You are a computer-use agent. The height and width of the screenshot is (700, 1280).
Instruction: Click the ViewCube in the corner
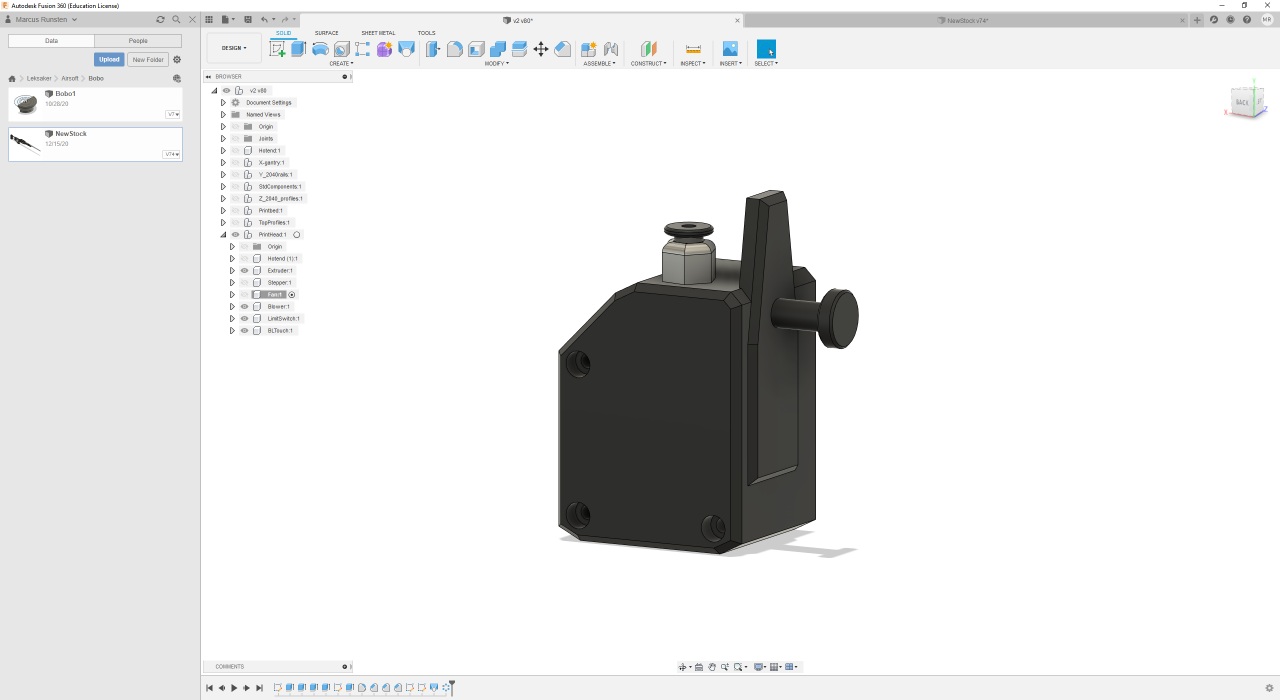pyautogui.click(x=1247, y=102)
